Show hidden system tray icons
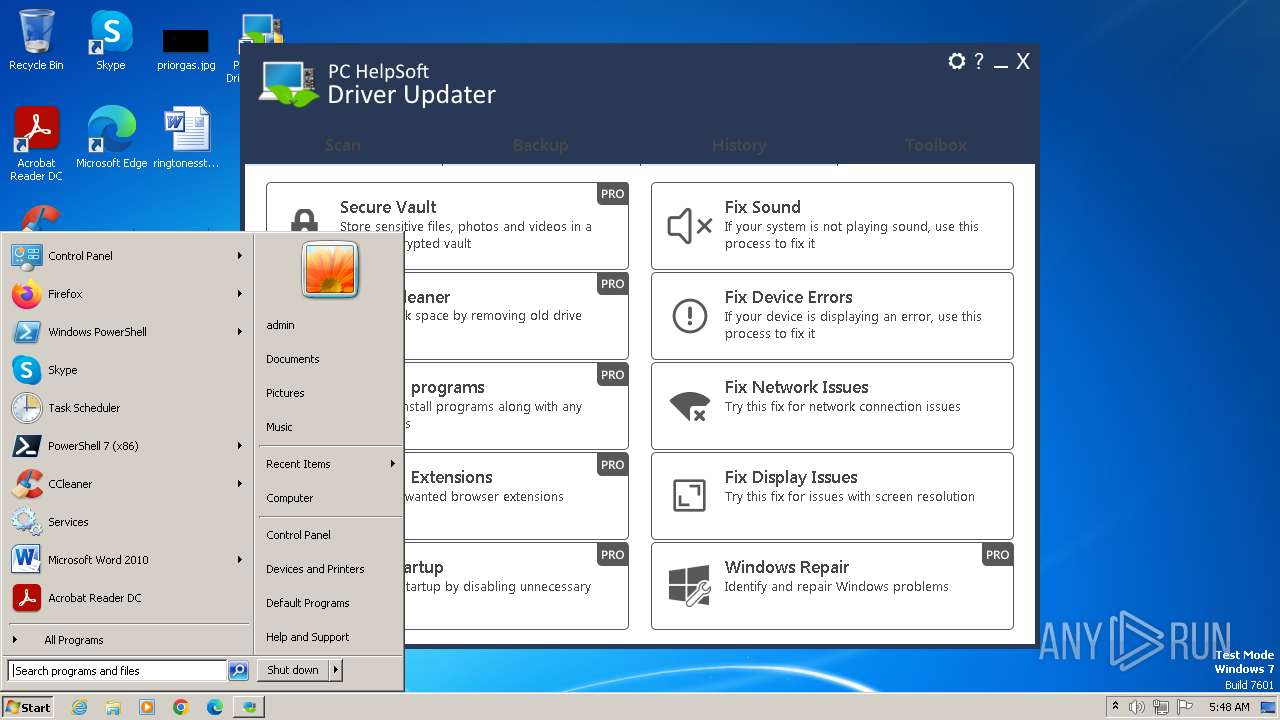 1115,707
